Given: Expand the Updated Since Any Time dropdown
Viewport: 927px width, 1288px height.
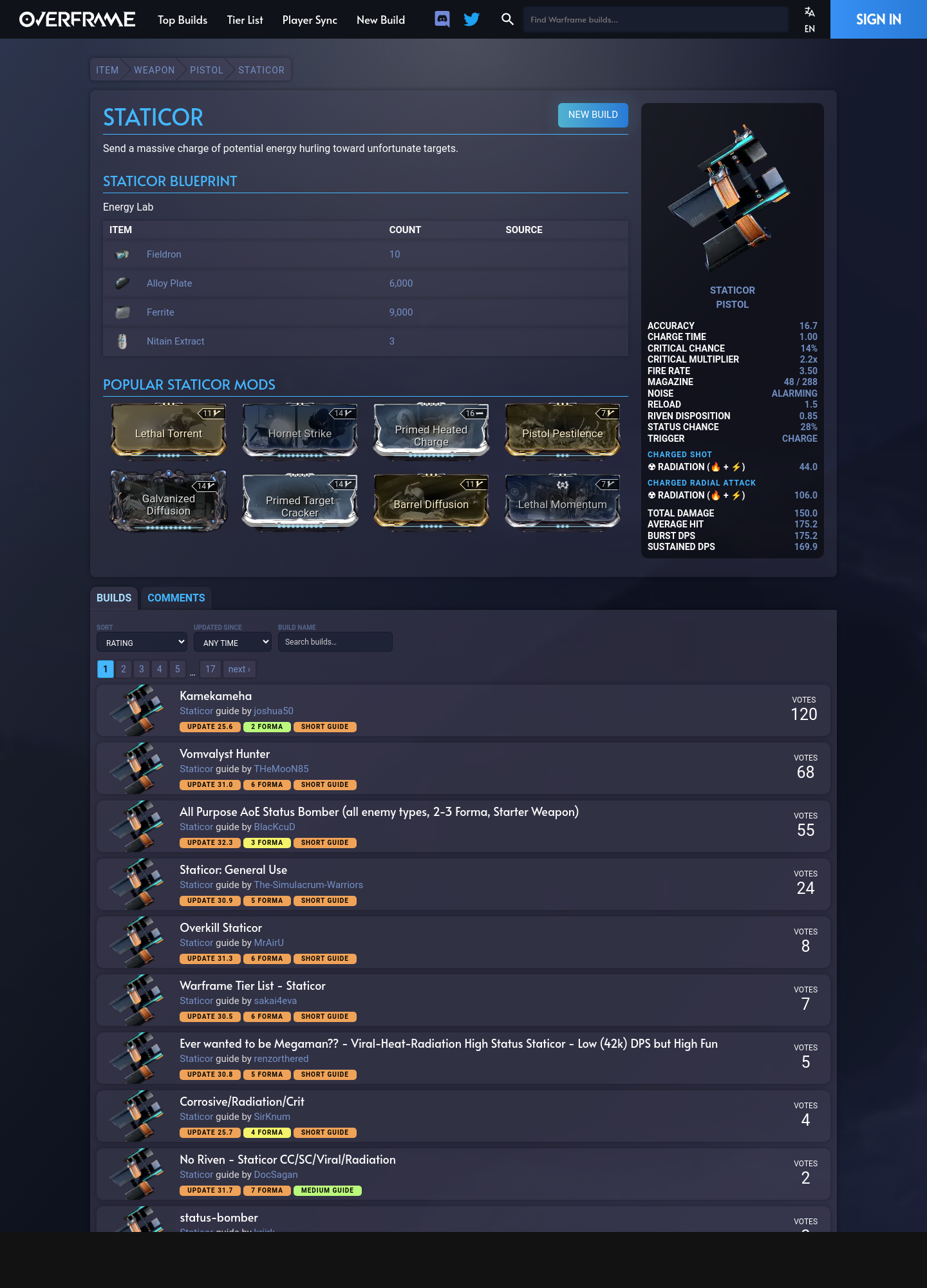Looking at the screenshot, I should coord(232,642).
